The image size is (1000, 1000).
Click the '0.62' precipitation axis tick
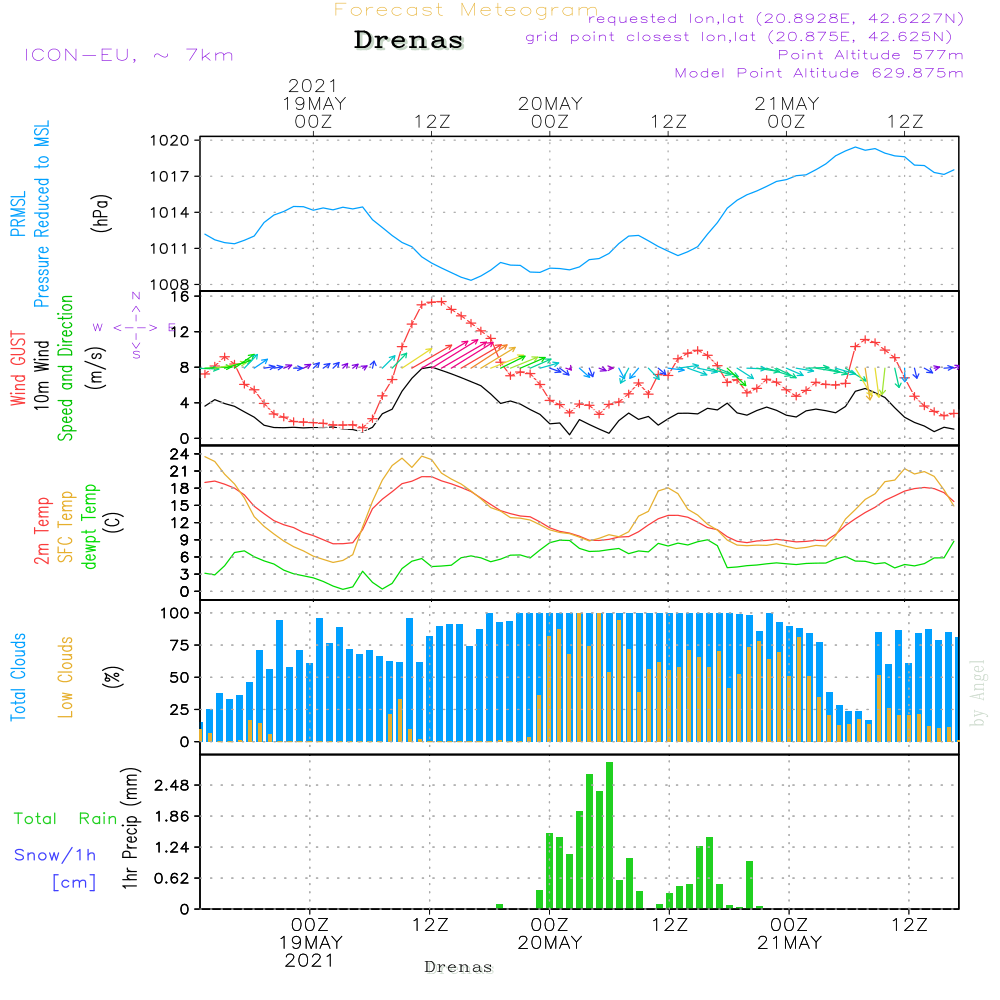172,879
